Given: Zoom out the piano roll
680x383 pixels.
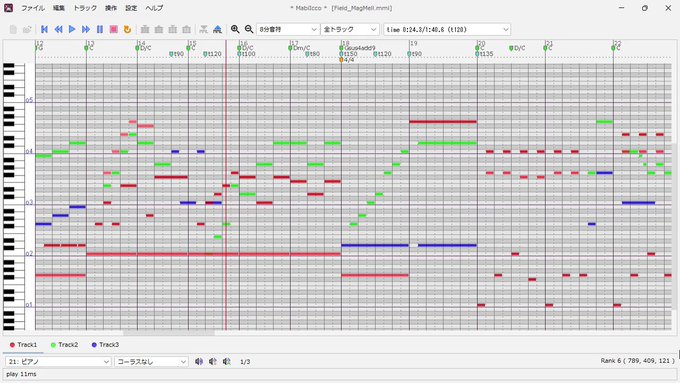Looking at the screenshot, I should point(249,29).
